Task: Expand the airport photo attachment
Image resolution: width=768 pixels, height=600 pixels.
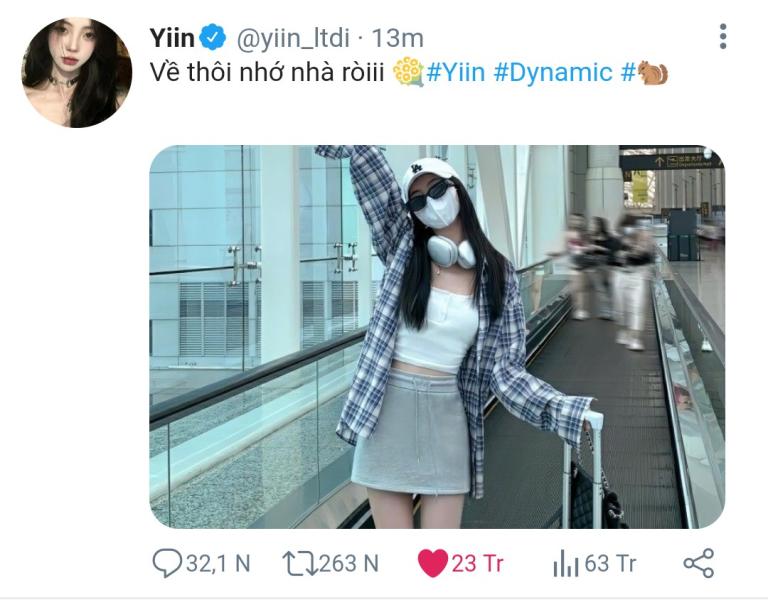Action: (x=437, y=336)
